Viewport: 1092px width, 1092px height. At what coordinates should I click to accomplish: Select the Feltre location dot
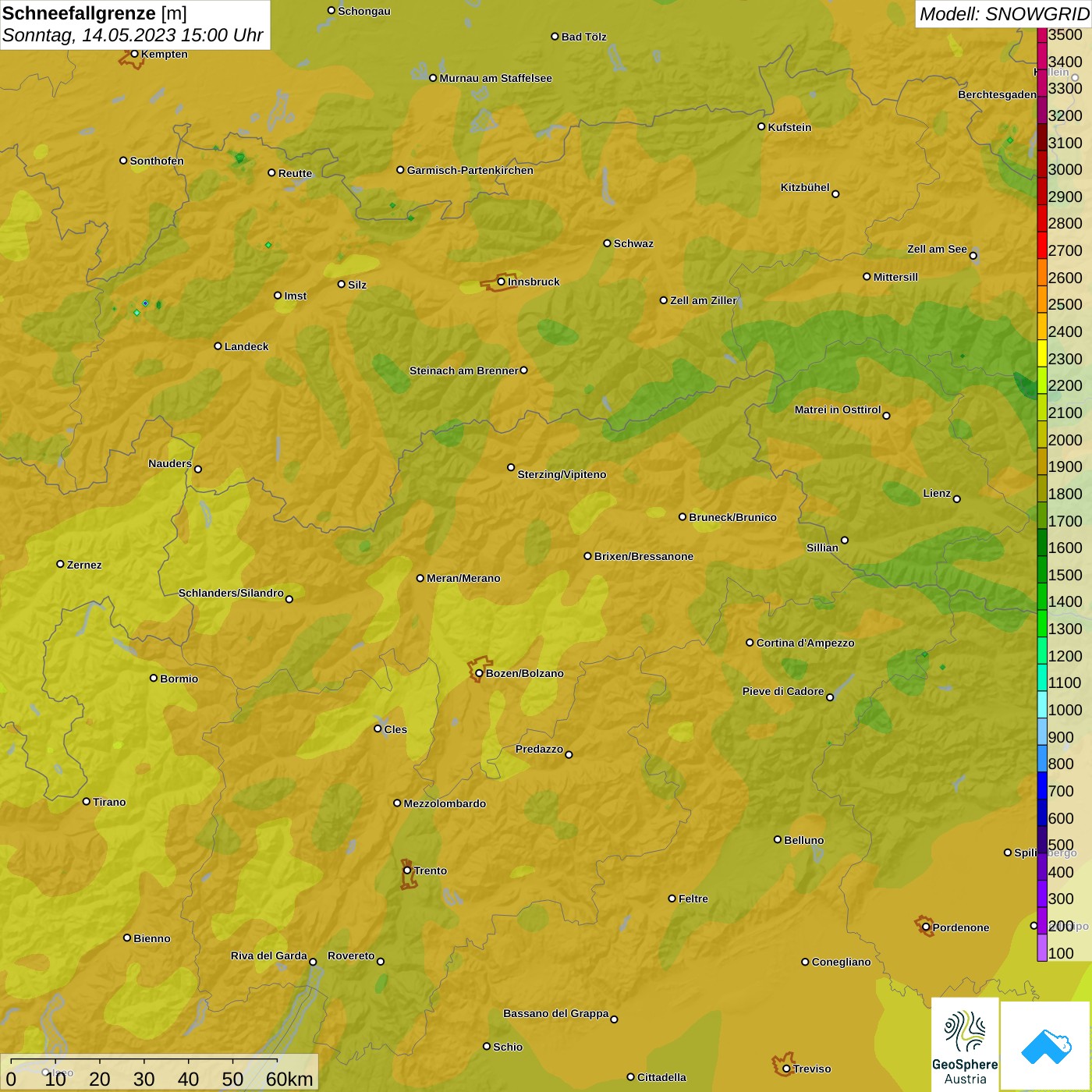(672, 899)
